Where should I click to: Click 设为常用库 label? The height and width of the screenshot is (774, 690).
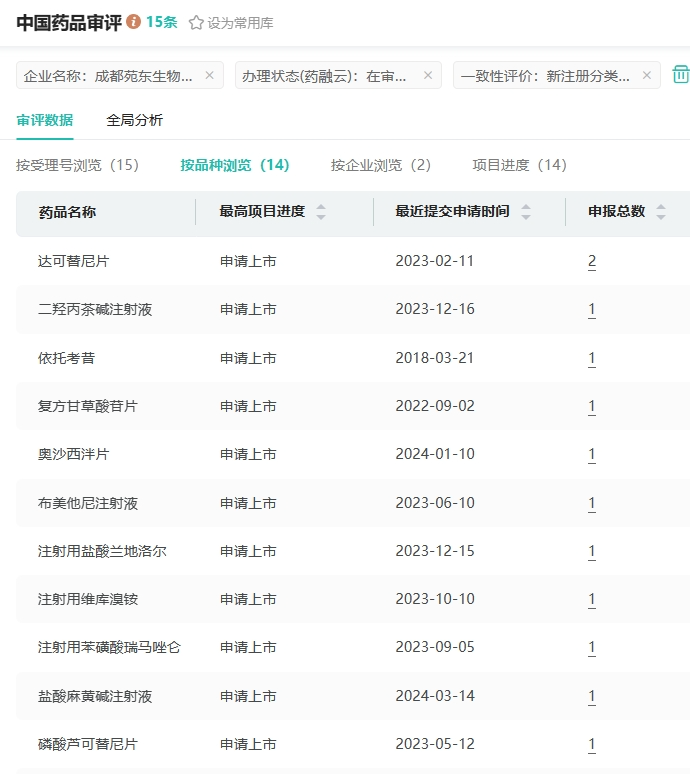pyautogui.click(x=240, y=23)
